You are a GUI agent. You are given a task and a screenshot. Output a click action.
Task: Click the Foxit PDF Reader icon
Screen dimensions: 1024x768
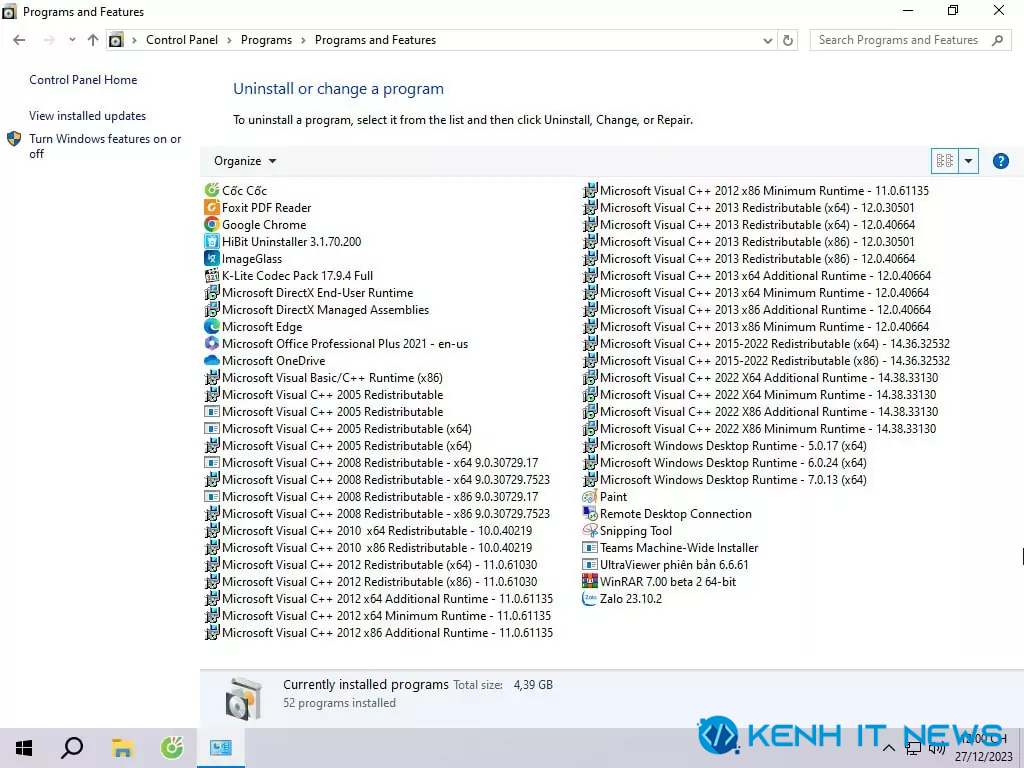pos(212,207)
